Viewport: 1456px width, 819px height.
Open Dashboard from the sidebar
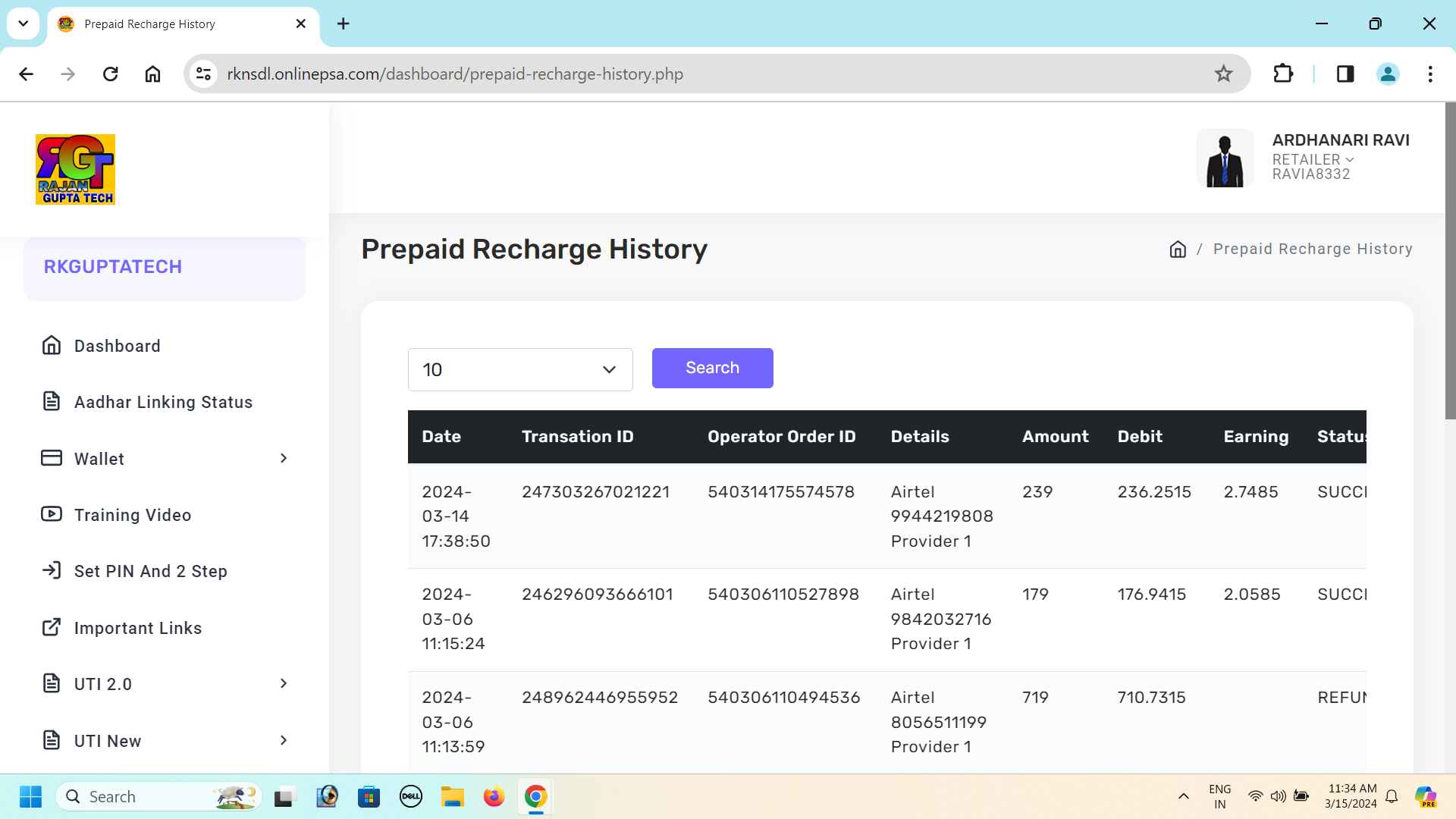pos(117,346)
